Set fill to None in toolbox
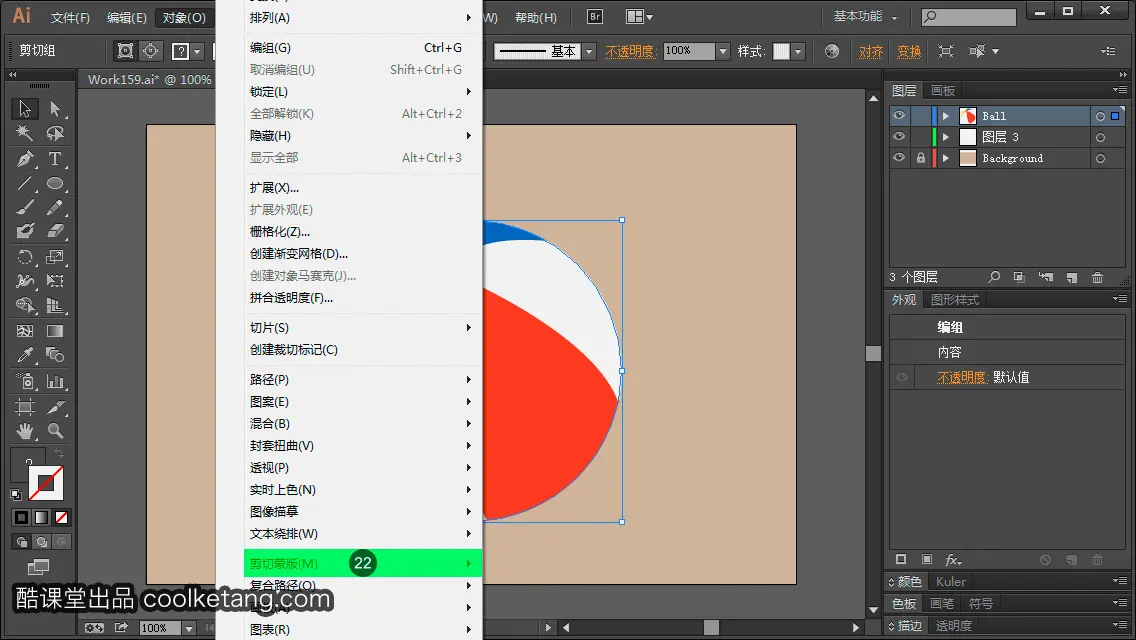This screenshot has width=1136, height=640. 62,518
